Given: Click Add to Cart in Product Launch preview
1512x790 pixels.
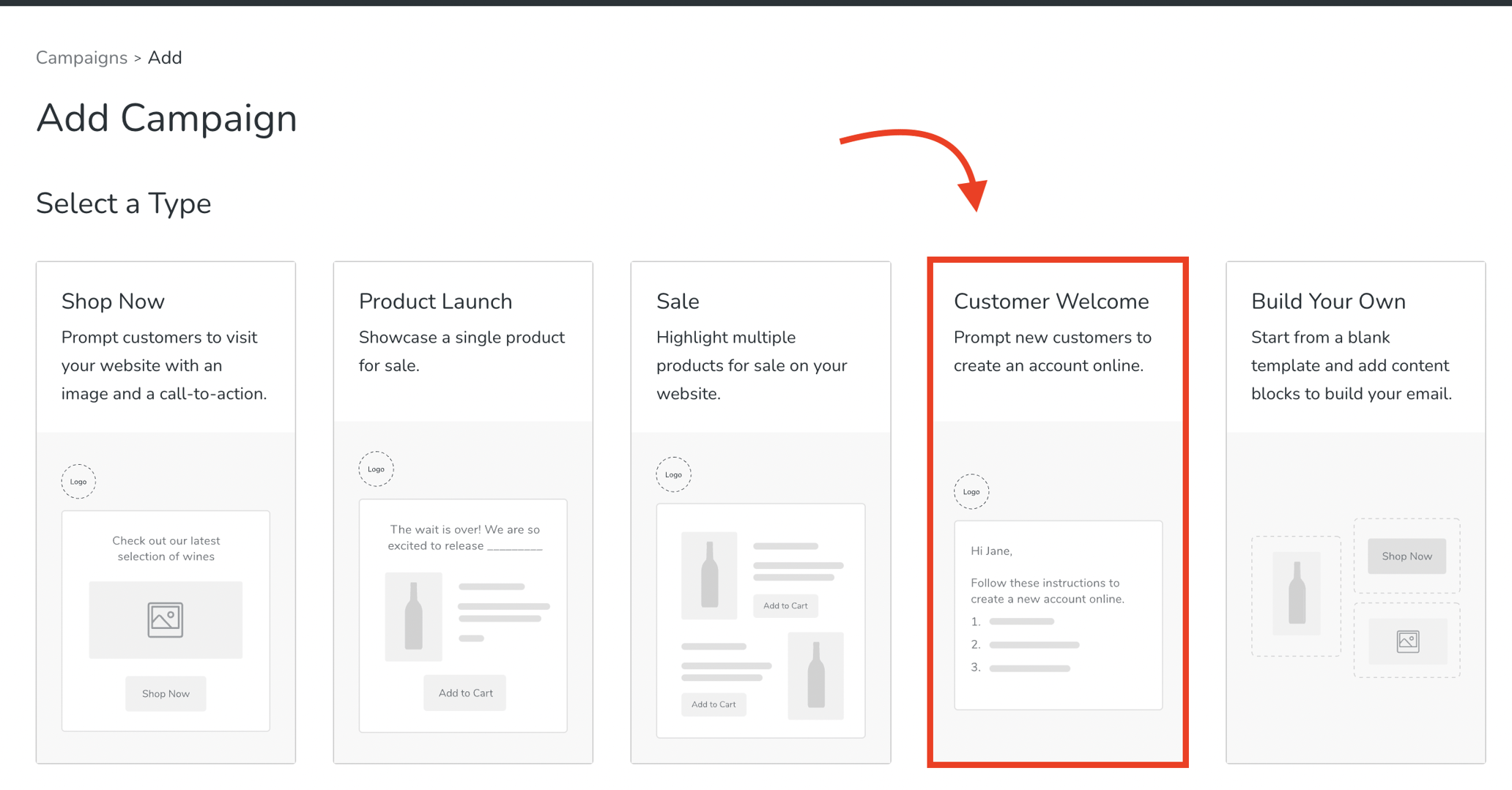Looking at the screenshot, I should [464, 693].
